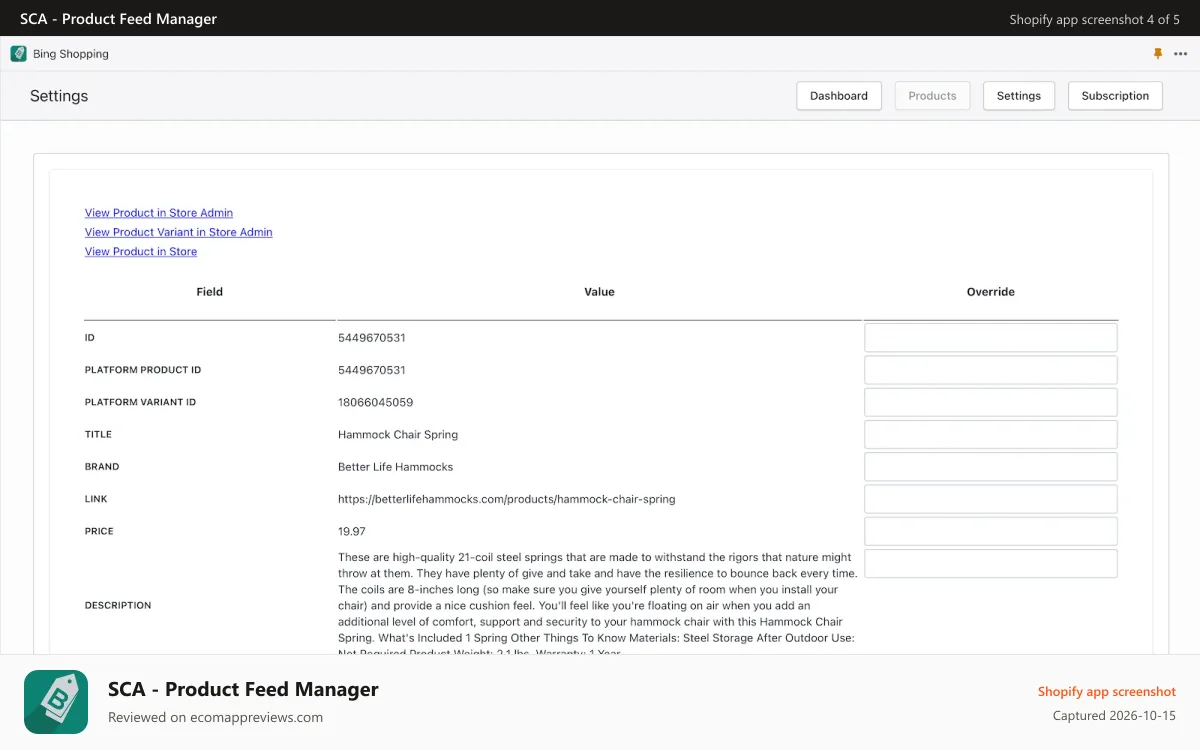This screenshot has width=1200, height=750.
Task: Click the Override column header
Action: [x=991, y=292]
